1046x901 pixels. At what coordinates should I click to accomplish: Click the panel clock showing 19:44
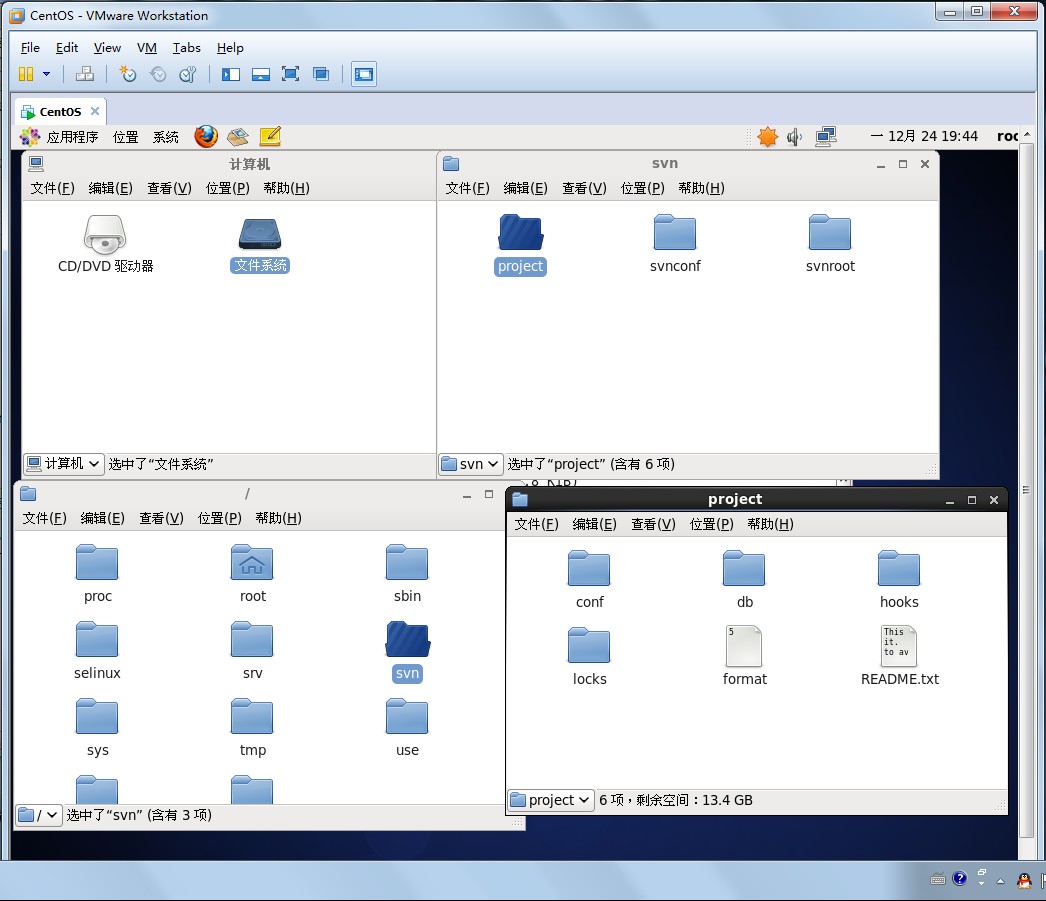[924, 136]
